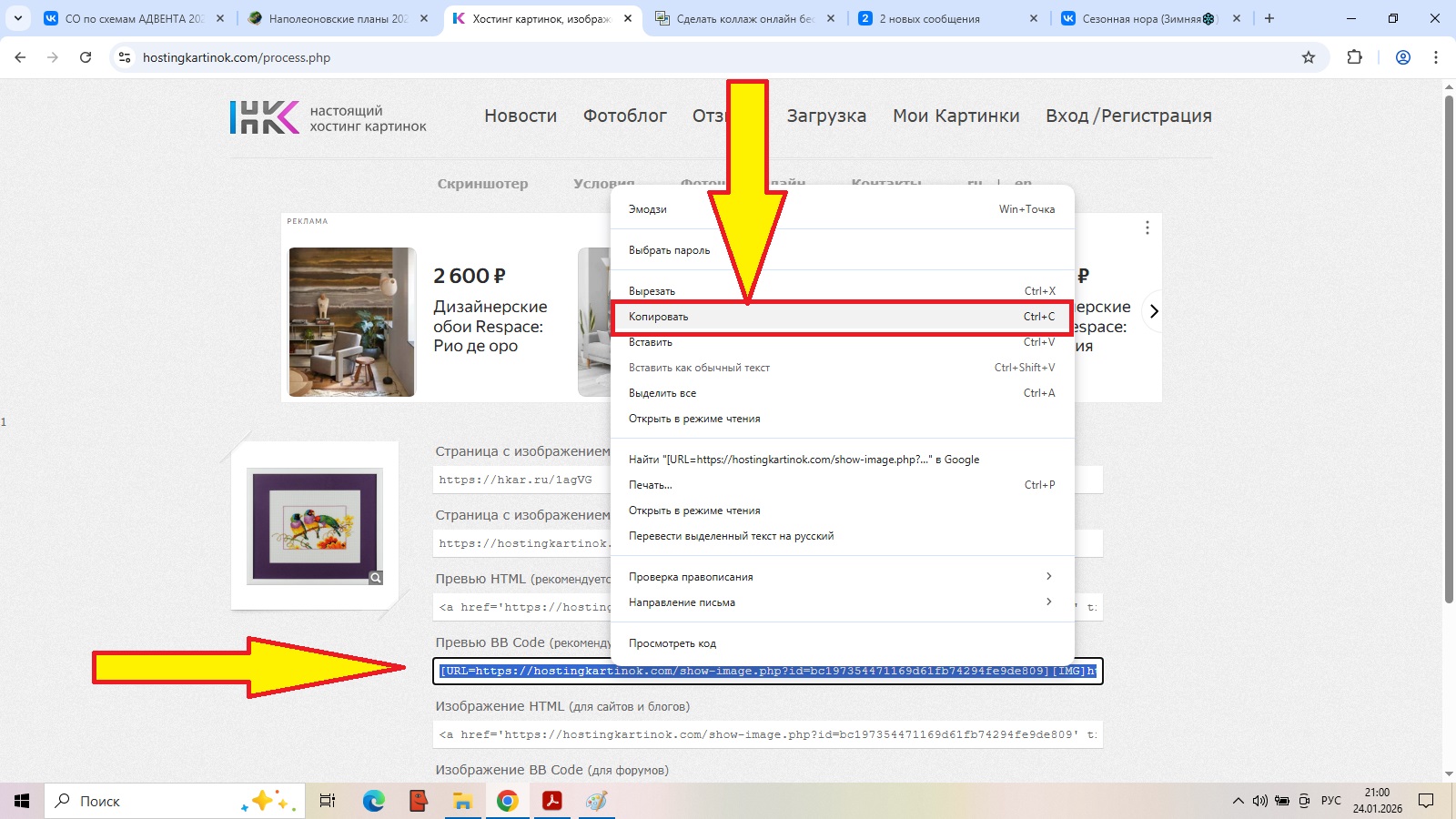Select Вырезать from the context menu
The image size is (1456, 819).
coord(842,291)
